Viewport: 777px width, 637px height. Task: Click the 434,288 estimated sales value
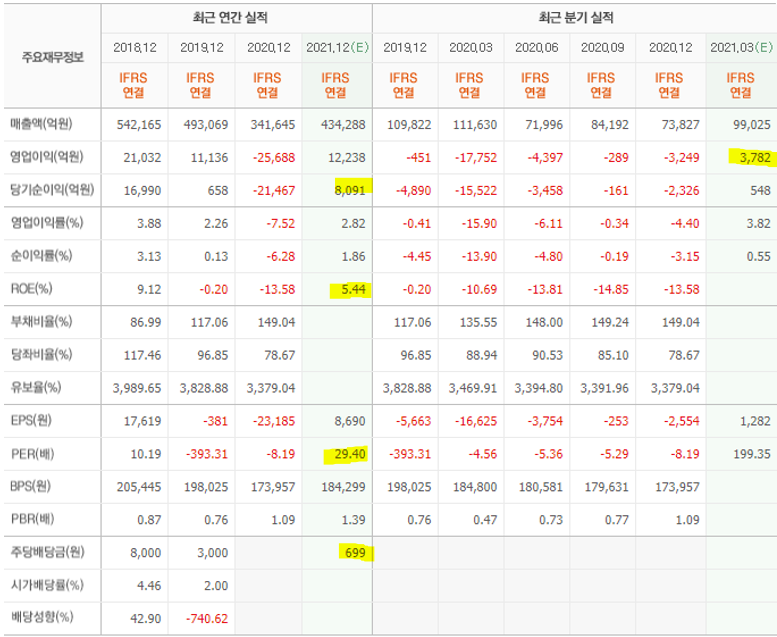[x=343, y=124]
